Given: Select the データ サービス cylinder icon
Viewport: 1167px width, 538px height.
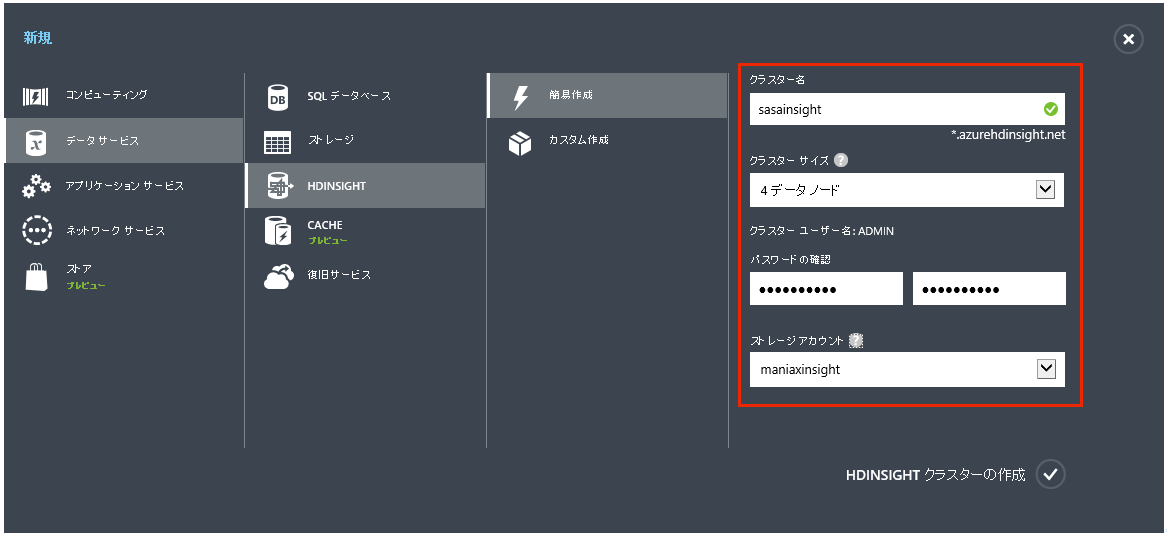Looking at the screenshot, I should [x=36, y=141].
